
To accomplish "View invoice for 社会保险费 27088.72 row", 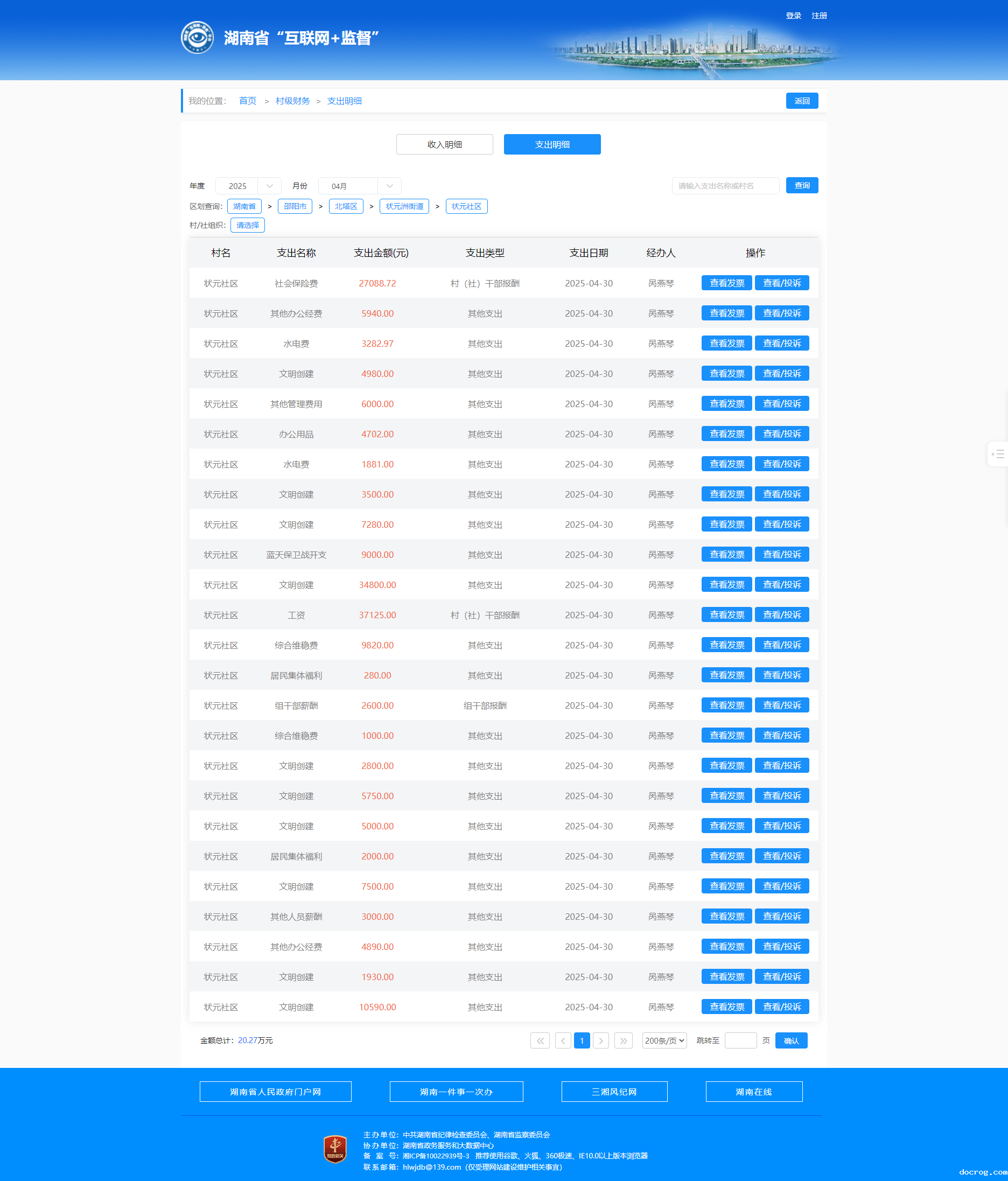I will tap(726, 283).
